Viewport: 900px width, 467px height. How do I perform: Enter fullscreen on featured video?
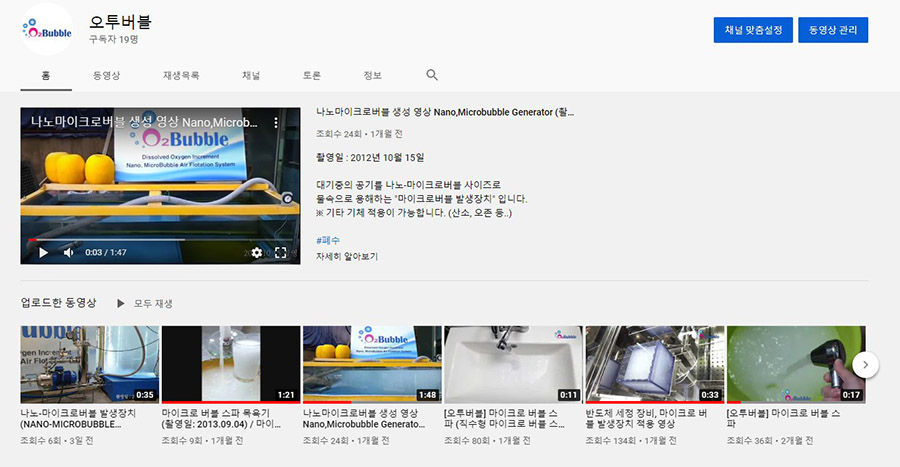281,252
